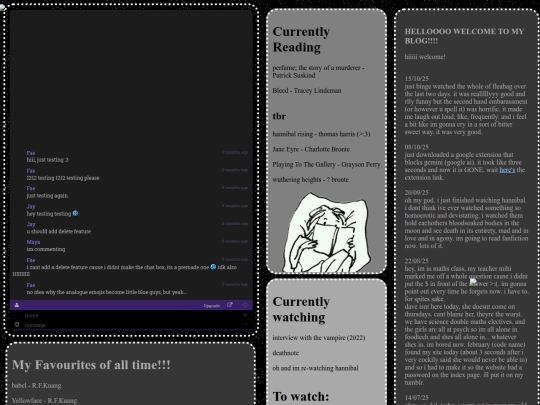Click 'HELLOOOO WELCOME TO MY BLOG!!!!' heading
Screen dimensions: 540x405
click(464, 36)
